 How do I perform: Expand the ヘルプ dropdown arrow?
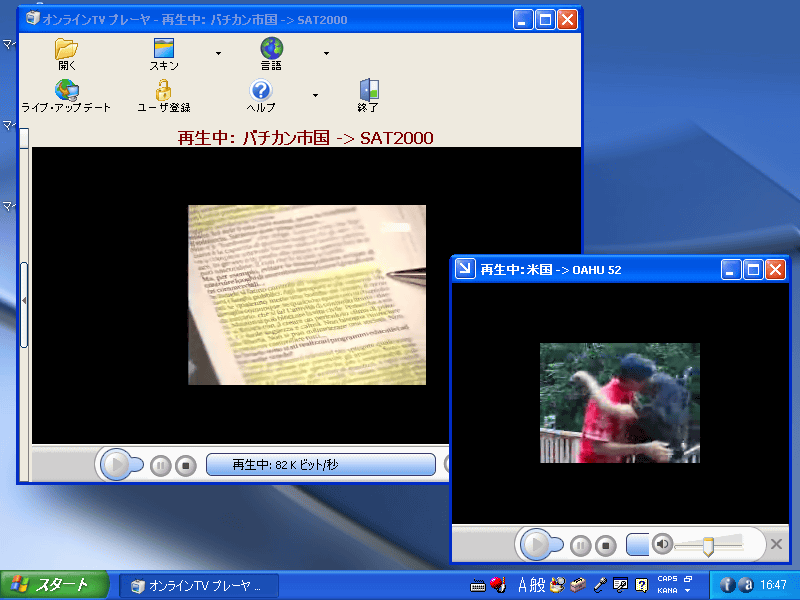point(315,95)
